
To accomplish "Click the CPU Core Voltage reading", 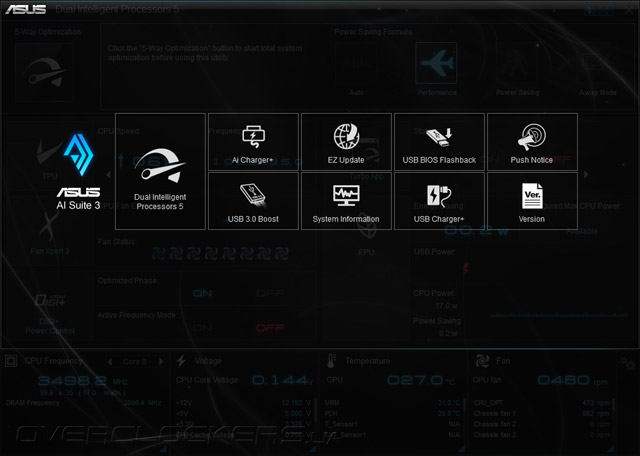I will (282, 380).
